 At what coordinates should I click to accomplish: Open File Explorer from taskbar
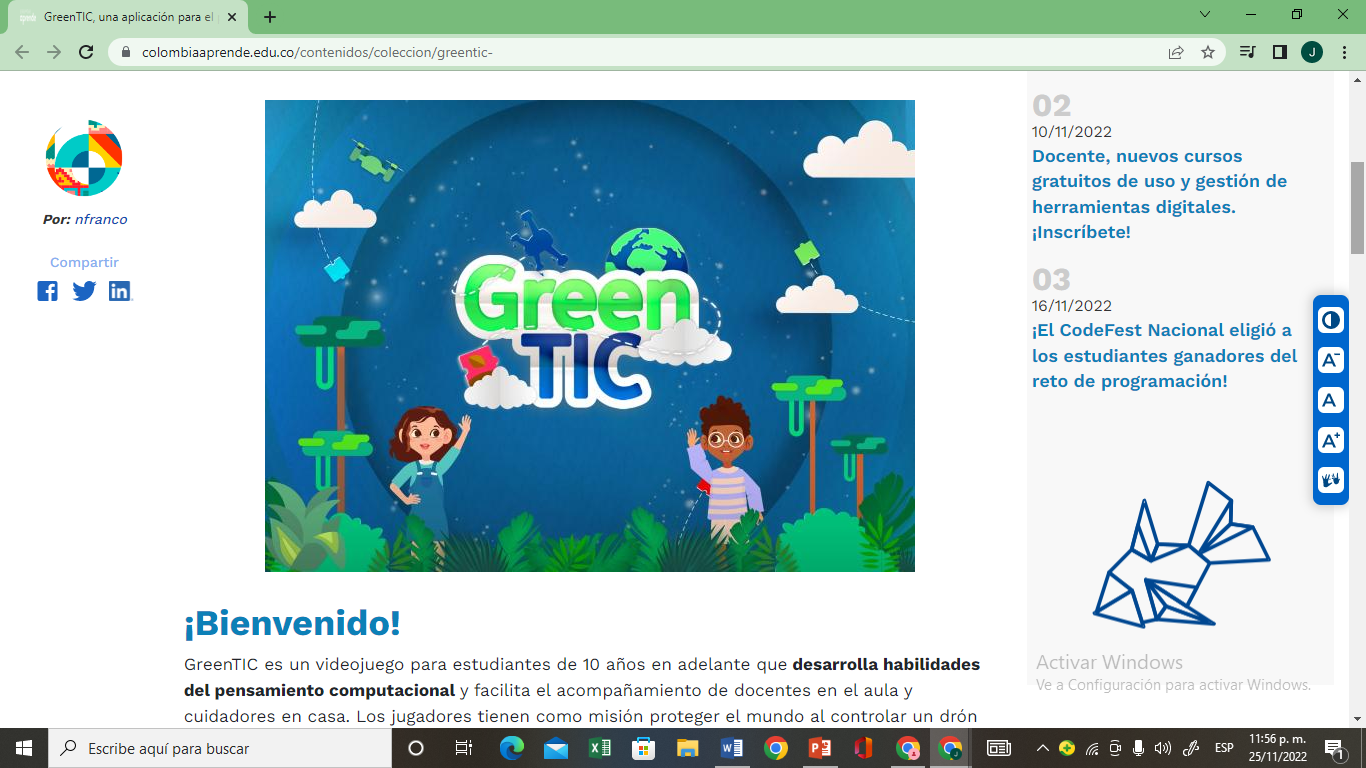[688, 748]
